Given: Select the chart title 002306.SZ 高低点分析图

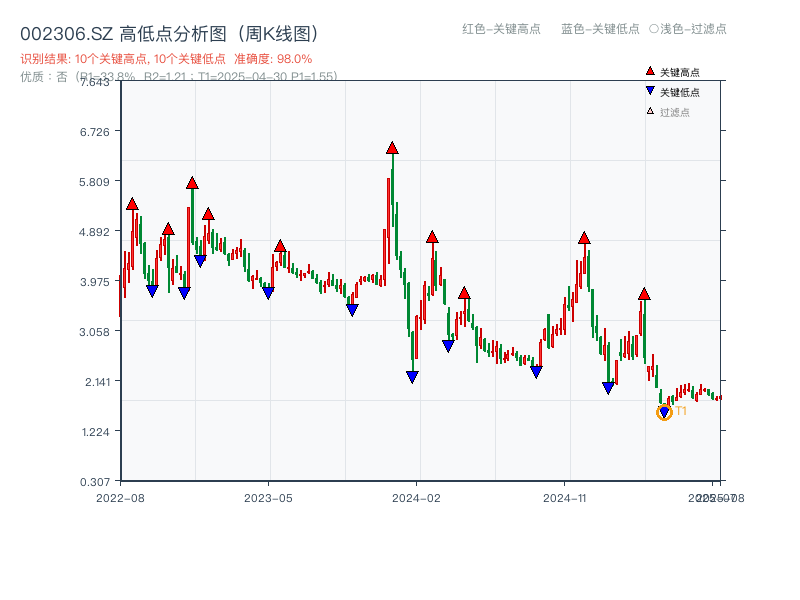Looking at the screenshot, I should pos(168,31).
